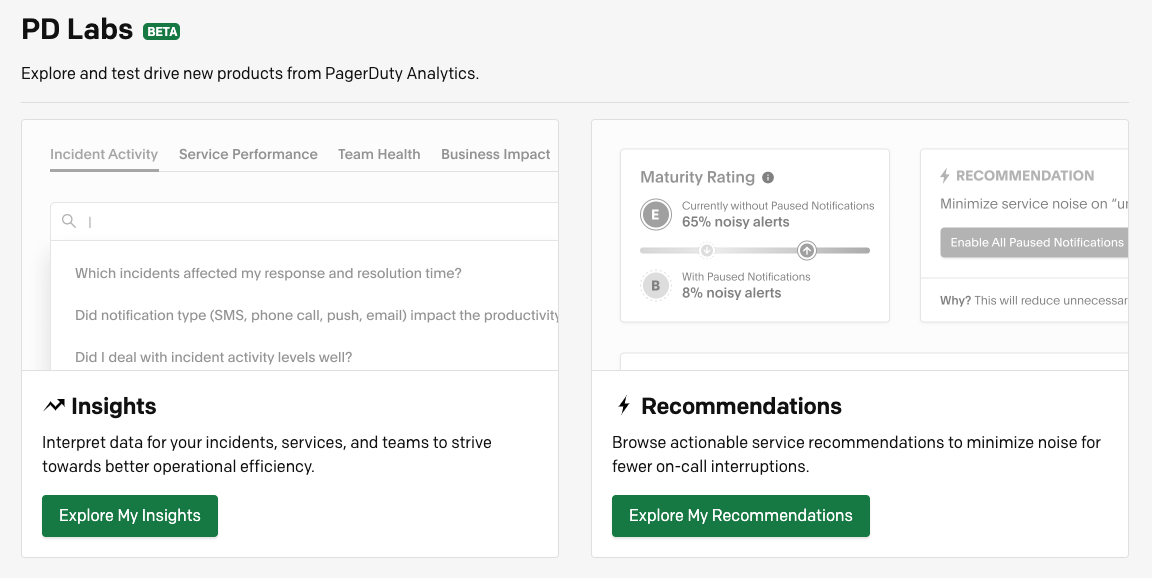Select the Team Health tab
The height and width of the screenshot is (578, 1152).
(379, 154)
